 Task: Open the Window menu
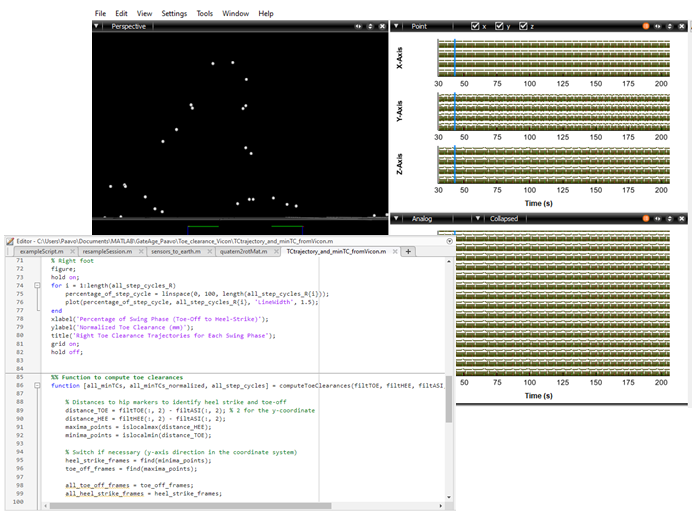coord(235,13)
